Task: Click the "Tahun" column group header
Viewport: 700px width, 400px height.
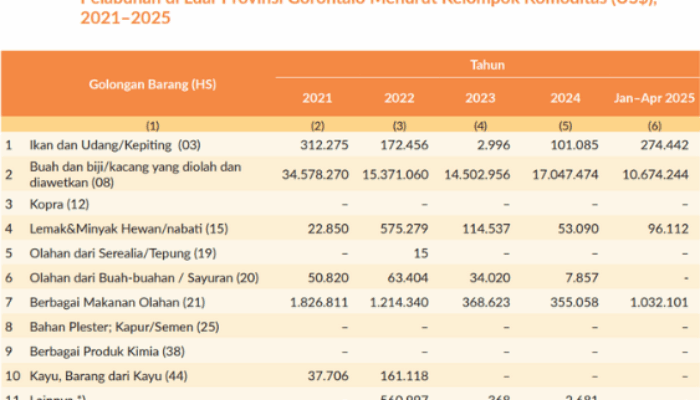Action: [x=487, y=65]
